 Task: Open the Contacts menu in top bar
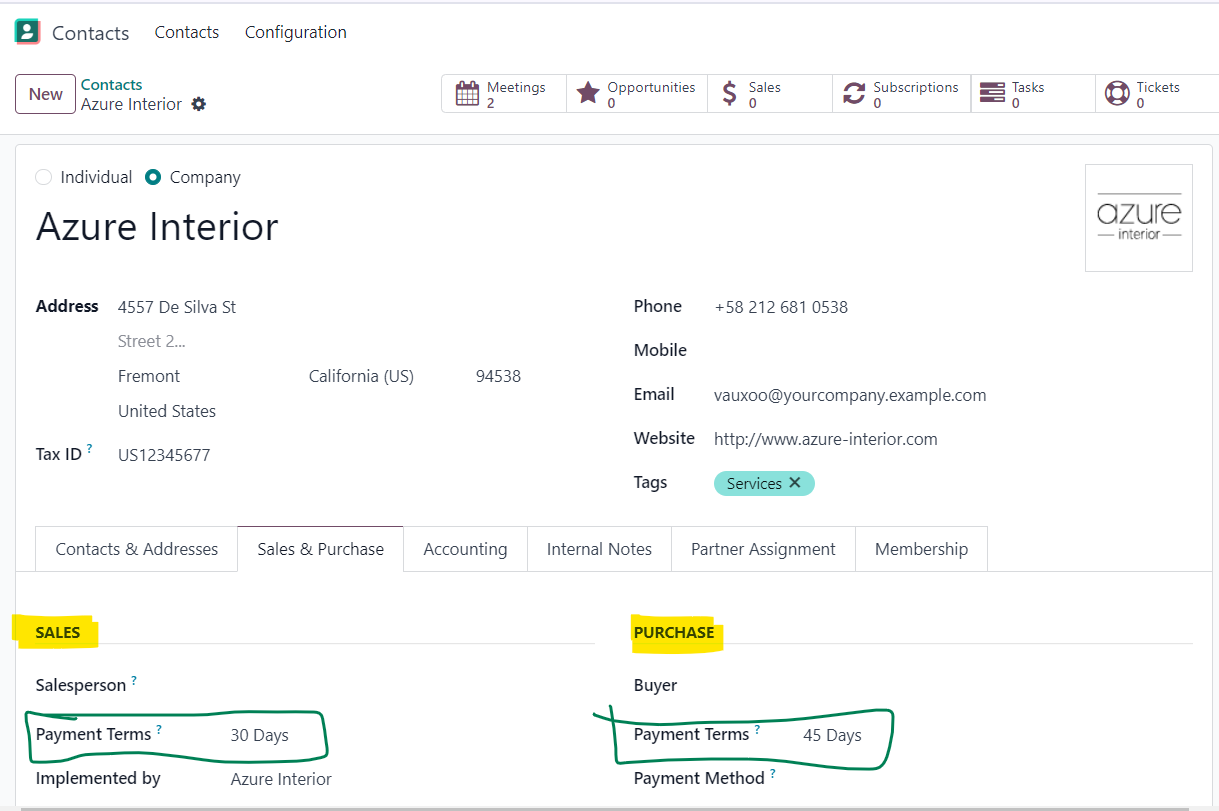(x=187, y=32)
